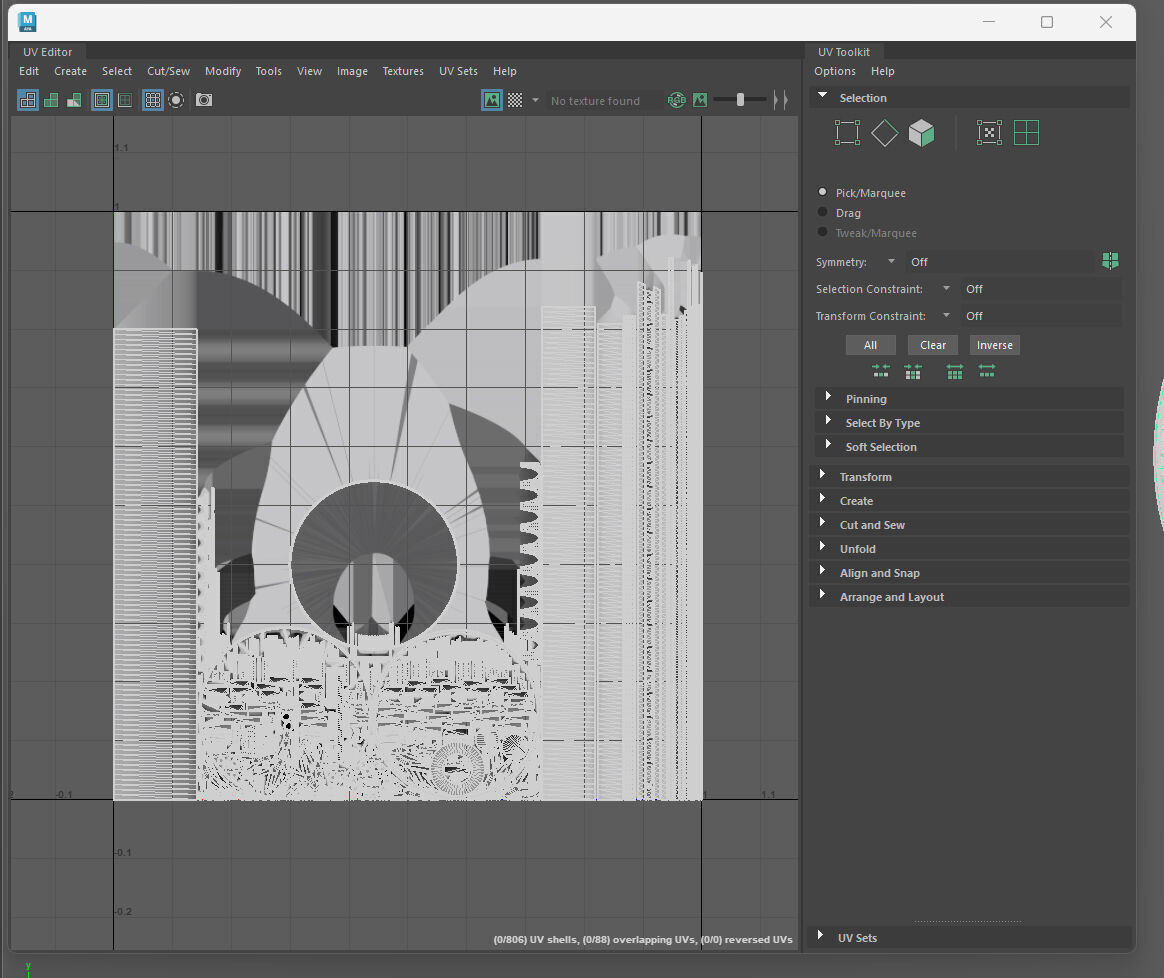The width and height of the screenshot is (1164, 978).
Task: Toggle the isolate select circle icon
Action: pos(176,100)
